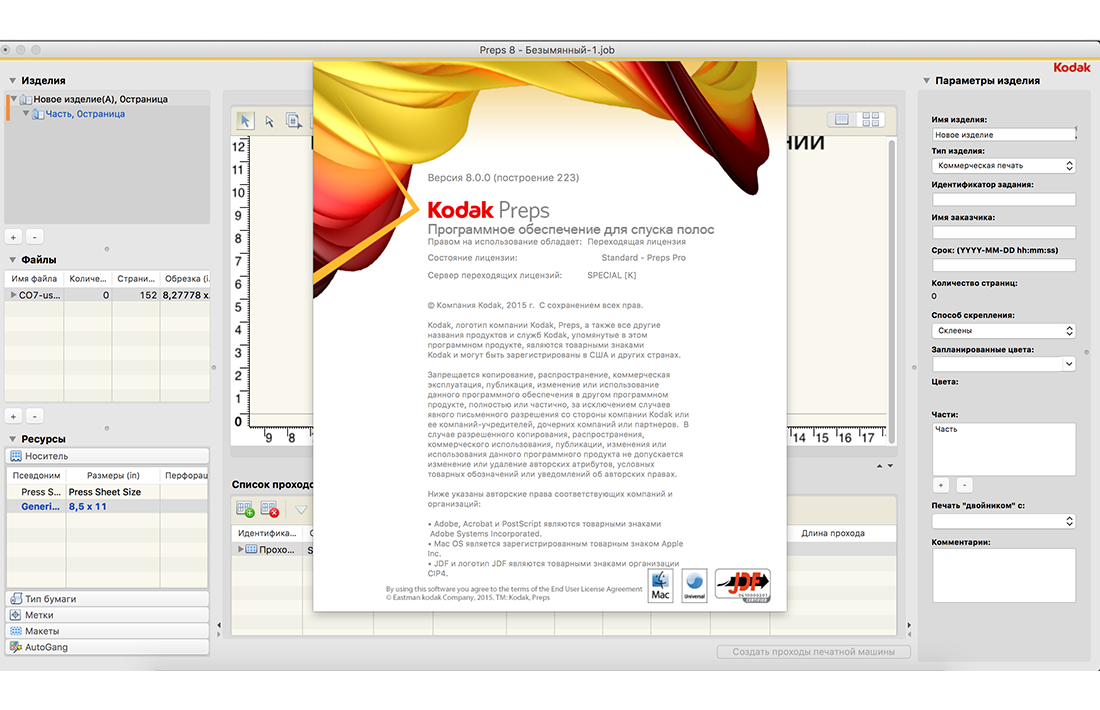Expand the press run item in Список проходов
The width and height of the screenshot is (1100, 710).
pyautogui.click(x=241, y=548)
